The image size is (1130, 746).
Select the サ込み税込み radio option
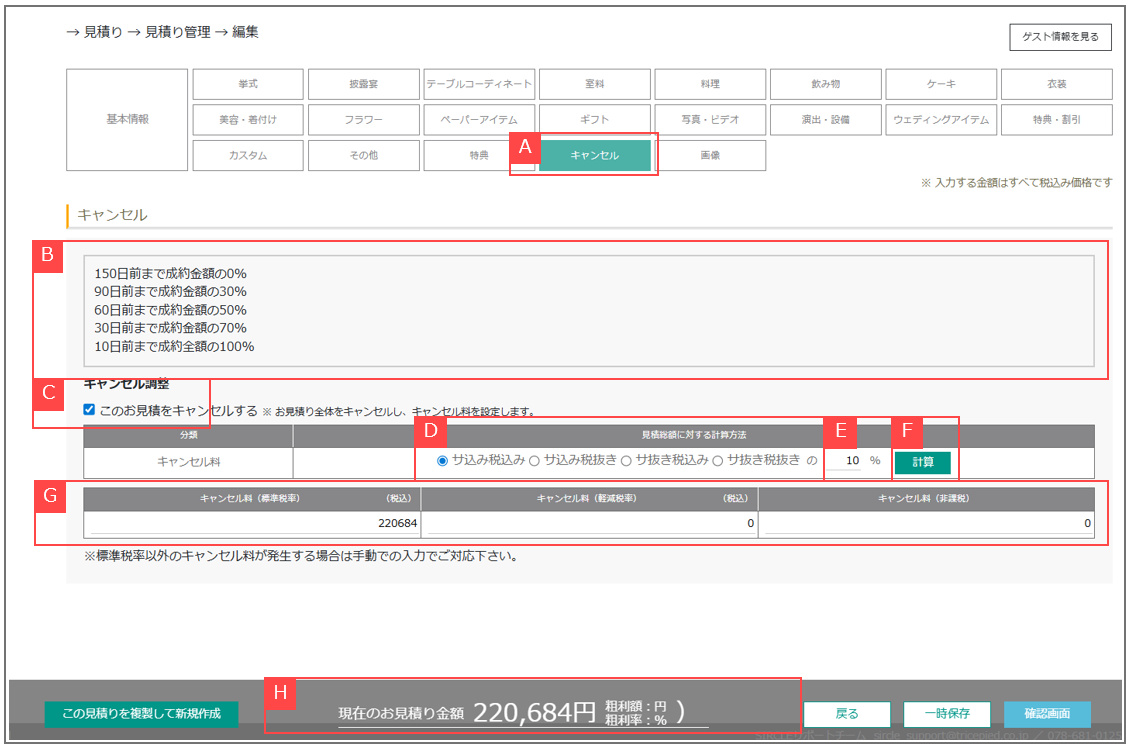(443, 460)
